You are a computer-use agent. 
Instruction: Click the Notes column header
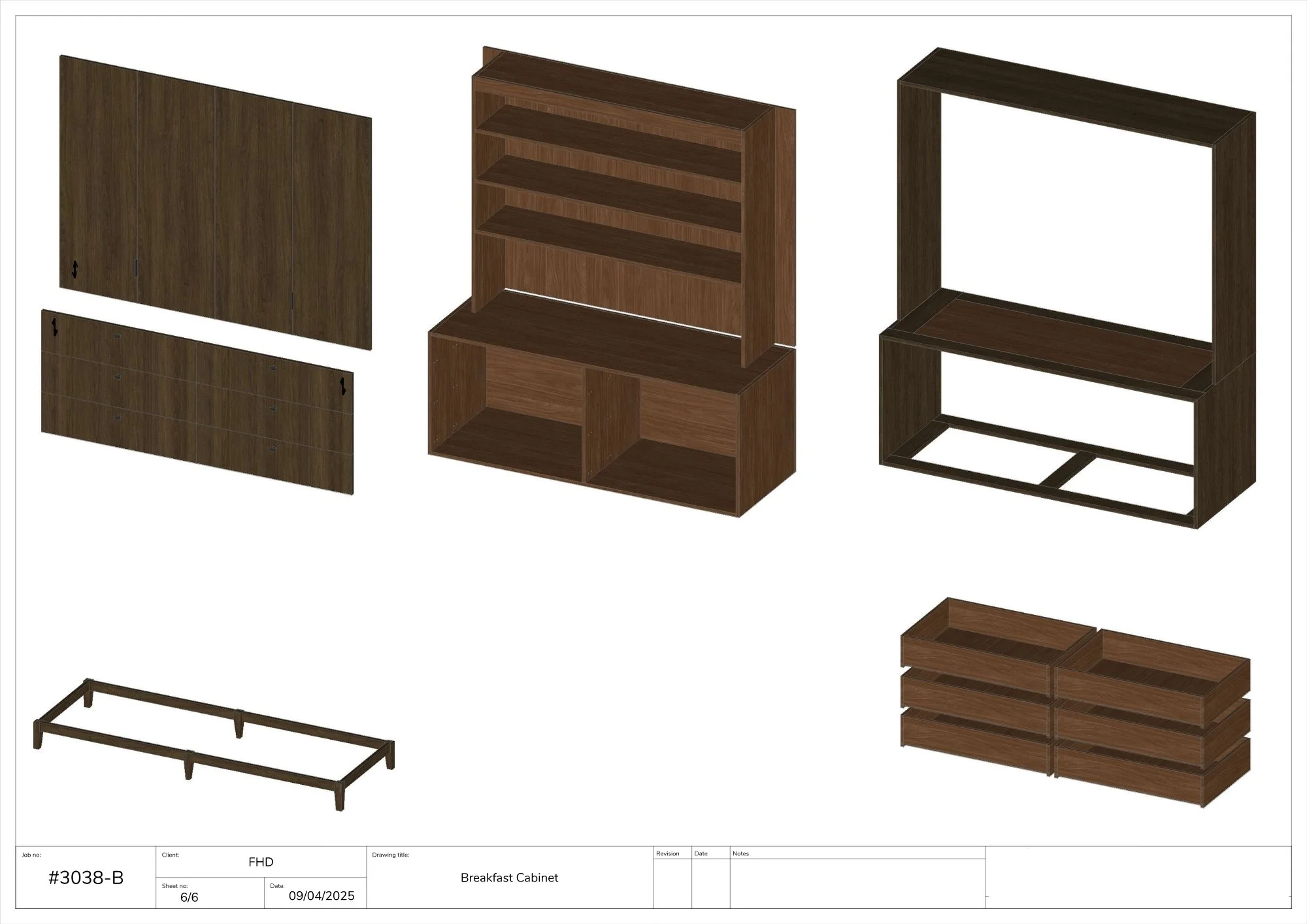pyautogui.click(x=740, y=854)
